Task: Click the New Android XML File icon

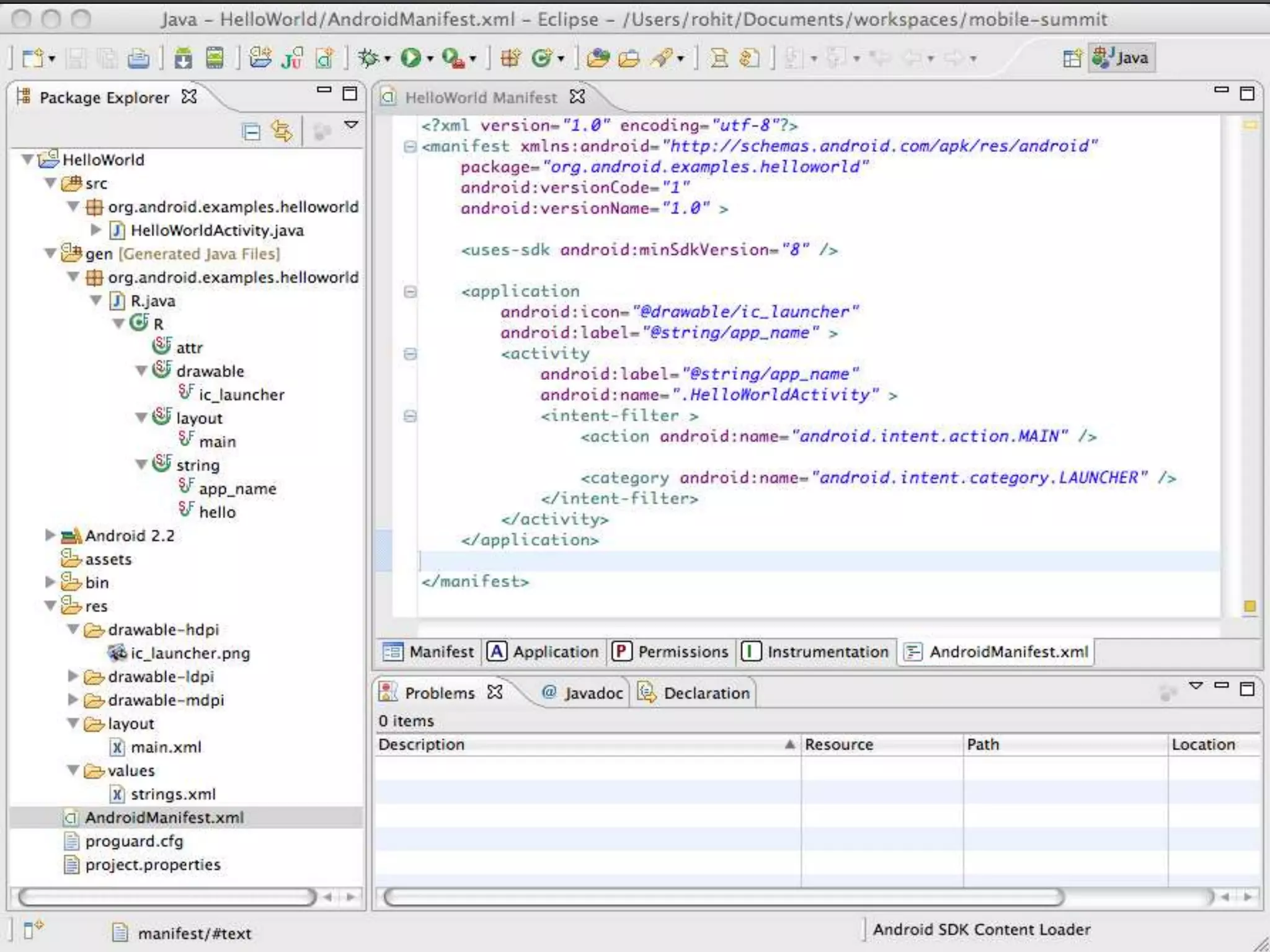Action: pos(325,58)
